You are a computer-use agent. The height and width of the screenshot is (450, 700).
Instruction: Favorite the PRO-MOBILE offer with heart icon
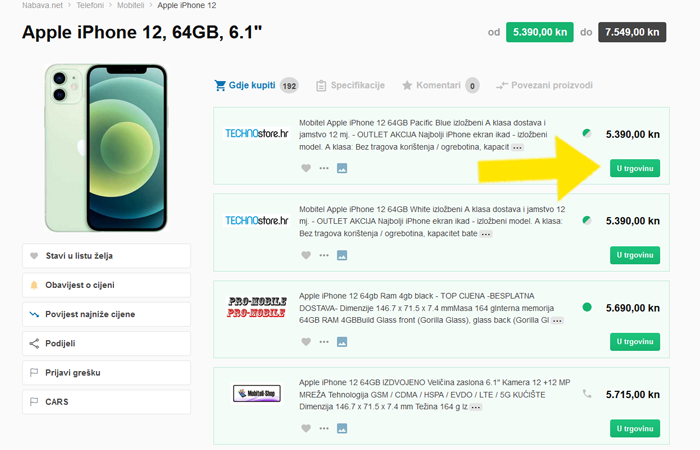tap(306, 342)
